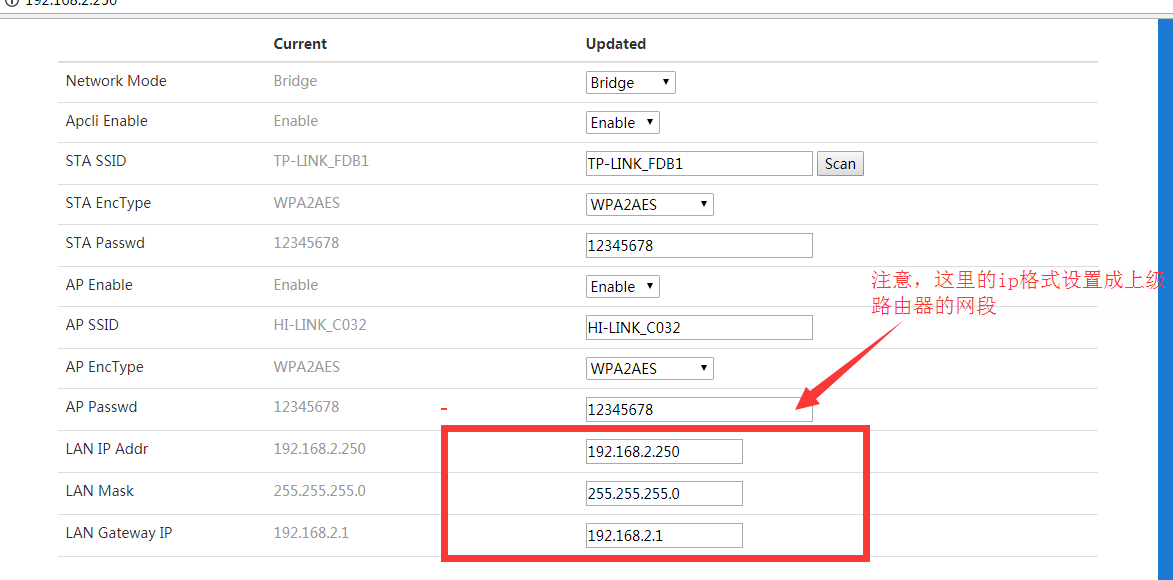1173x580 pixels.
Task: Focus the LAN IP Addr field
Action: point(664,452)
